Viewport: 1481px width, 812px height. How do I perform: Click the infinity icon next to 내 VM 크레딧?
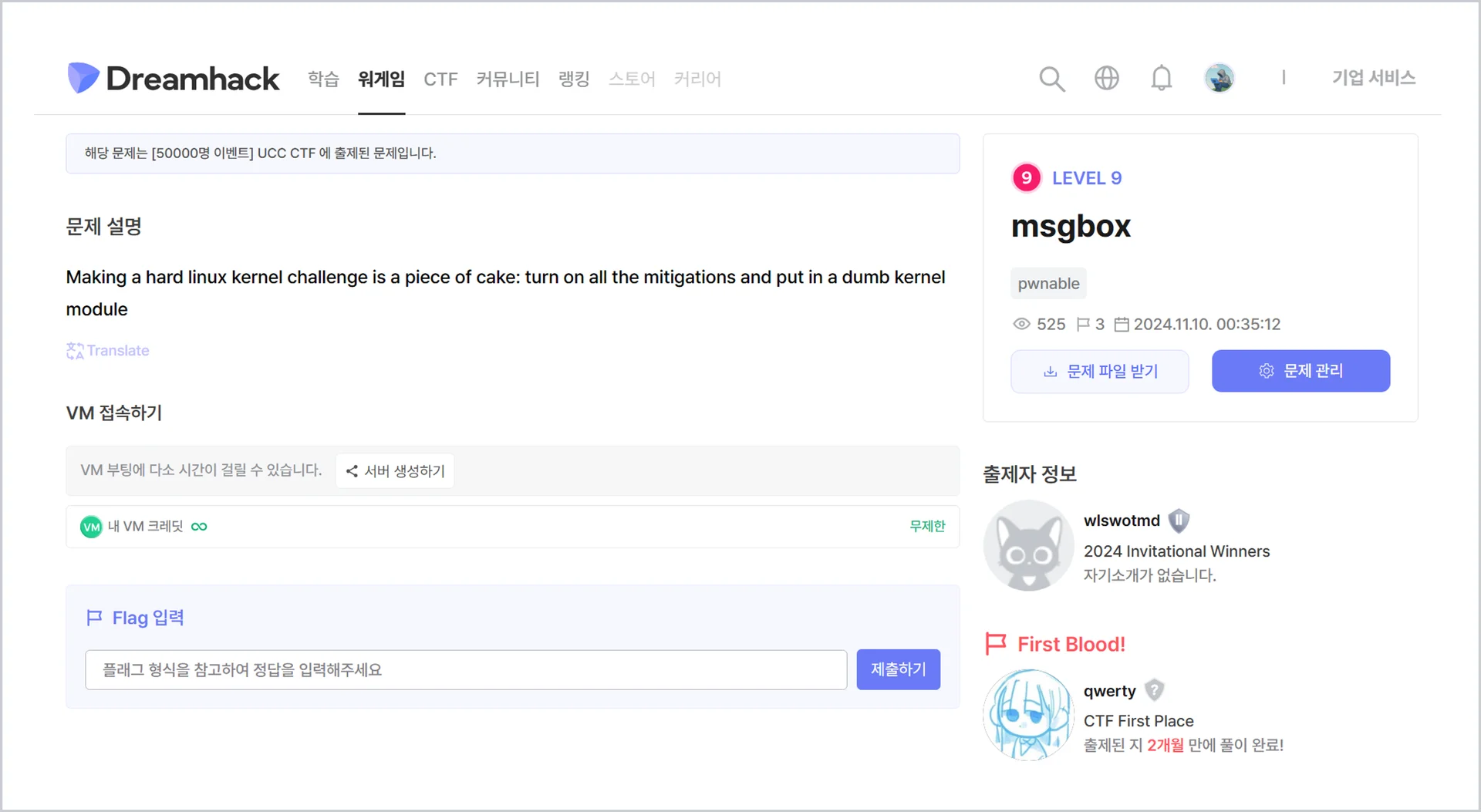click(x=199, y=526)
